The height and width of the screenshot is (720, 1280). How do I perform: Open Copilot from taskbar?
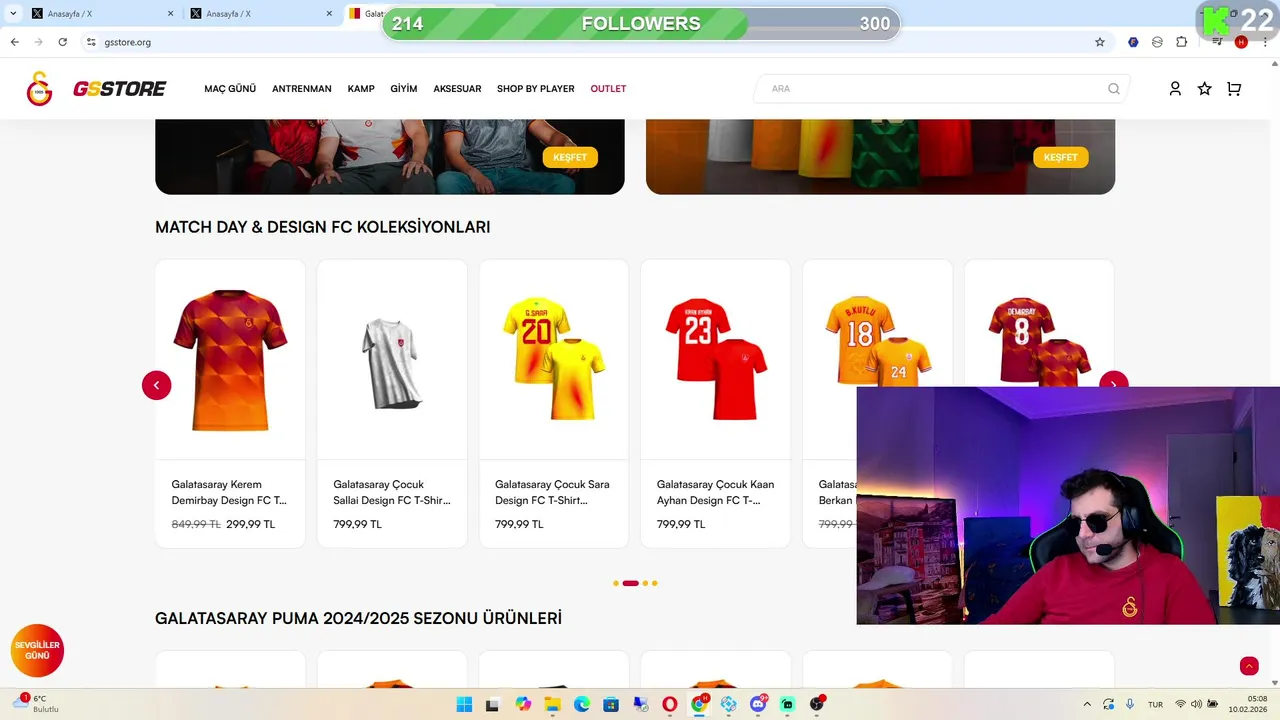tap(523, 704)
